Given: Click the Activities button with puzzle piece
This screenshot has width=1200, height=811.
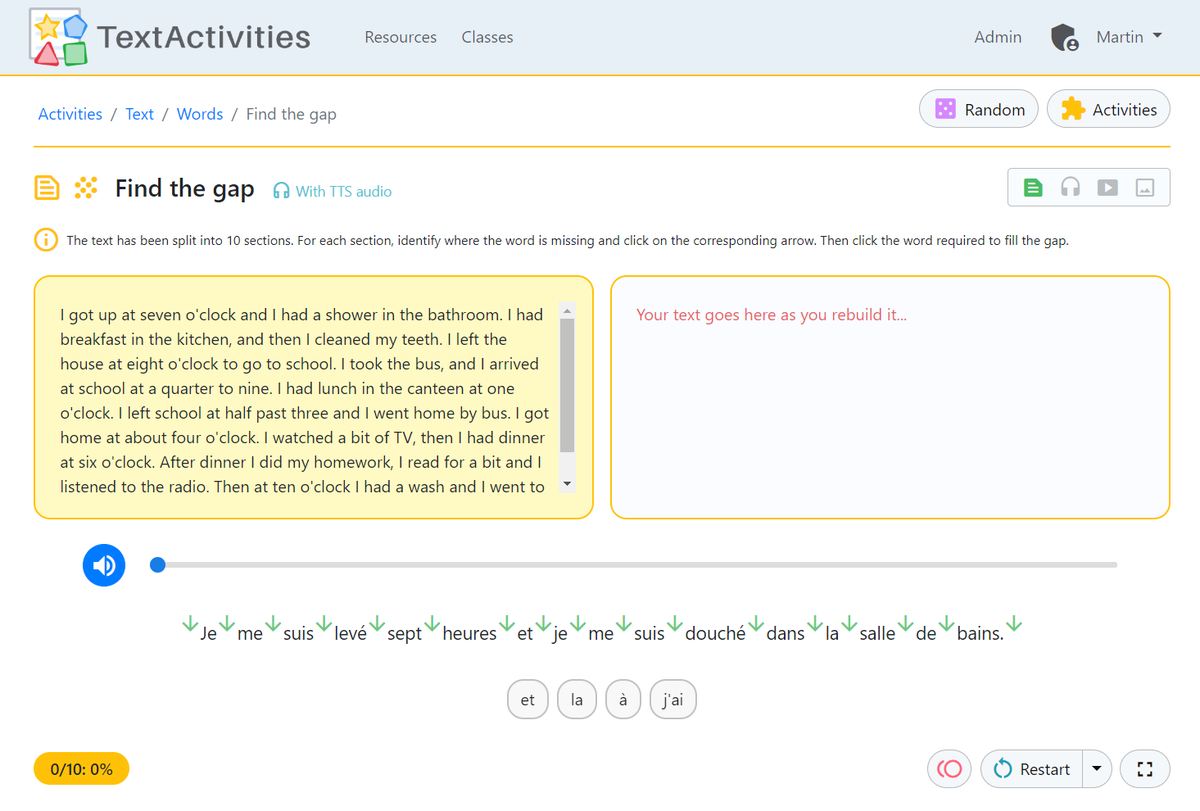Looking at the screenshot, I should point(1108,110).
